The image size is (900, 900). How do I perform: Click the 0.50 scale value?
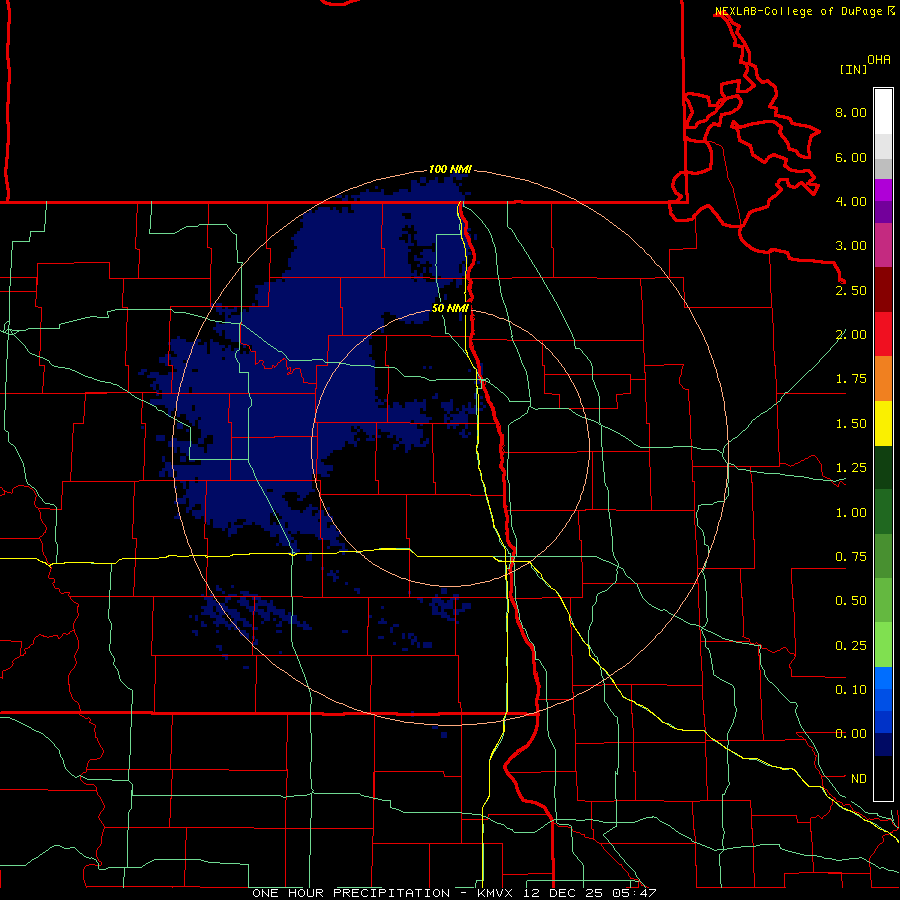[x=851, y=601]
